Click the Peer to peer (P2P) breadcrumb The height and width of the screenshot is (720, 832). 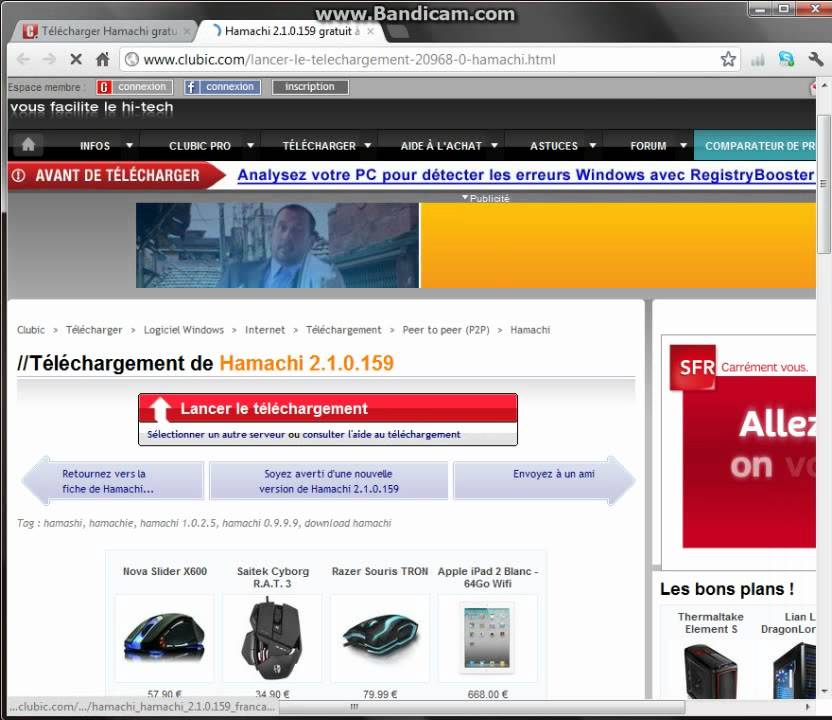coord(446,330)
